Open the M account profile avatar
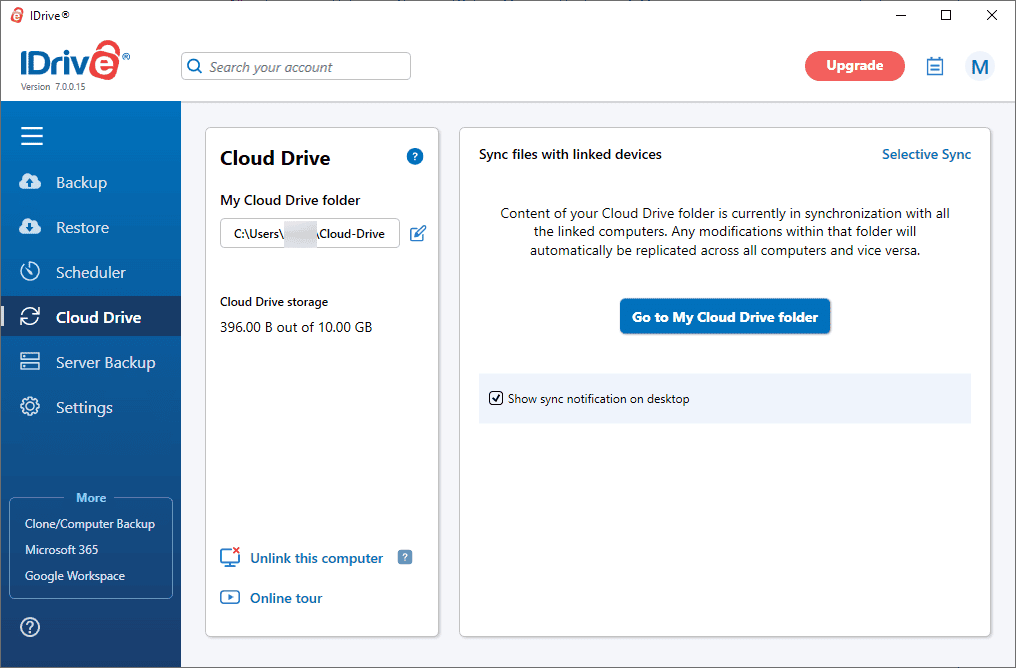This screenshot has width=1016, height=668. 980,66
